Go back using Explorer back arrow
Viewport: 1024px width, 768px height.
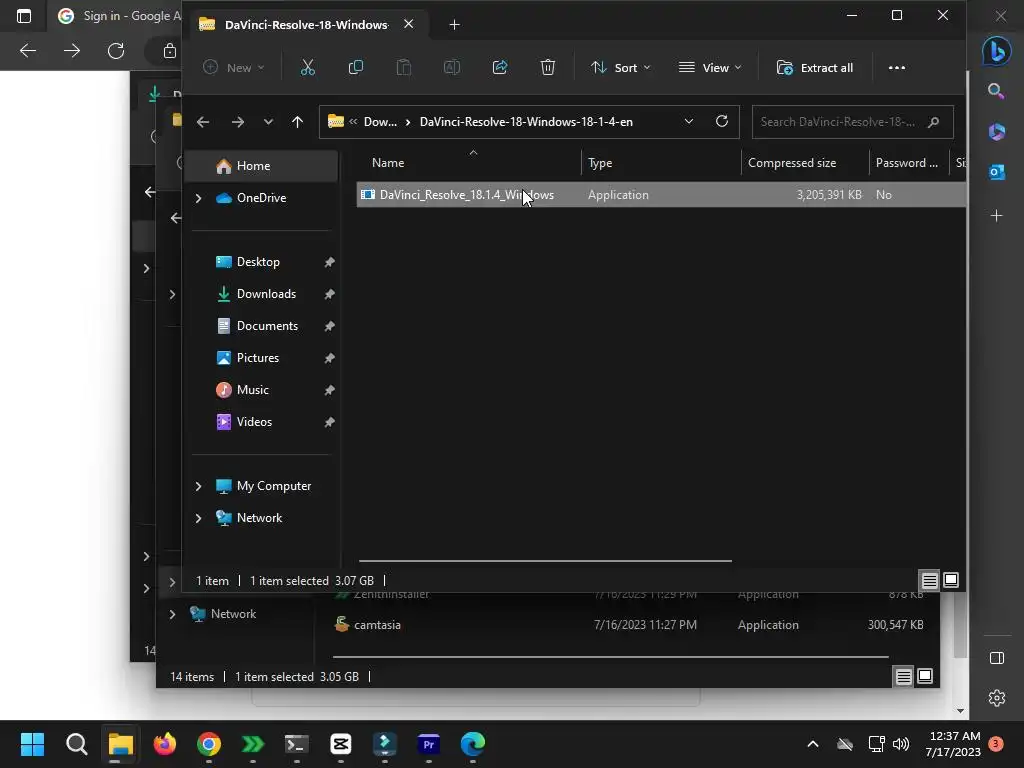point(203,122)
